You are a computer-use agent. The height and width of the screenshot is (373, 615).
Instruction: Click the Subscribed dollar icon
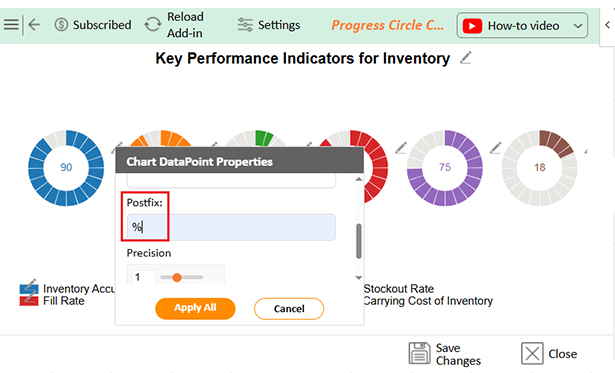coord(61,25)
